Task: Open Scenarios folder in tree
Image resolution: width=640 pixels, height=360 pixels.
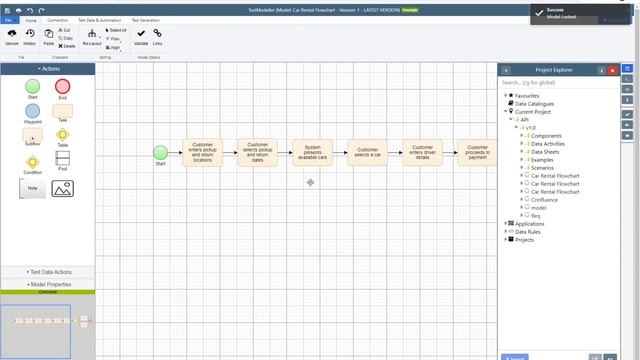Action: tap(542, 168)
